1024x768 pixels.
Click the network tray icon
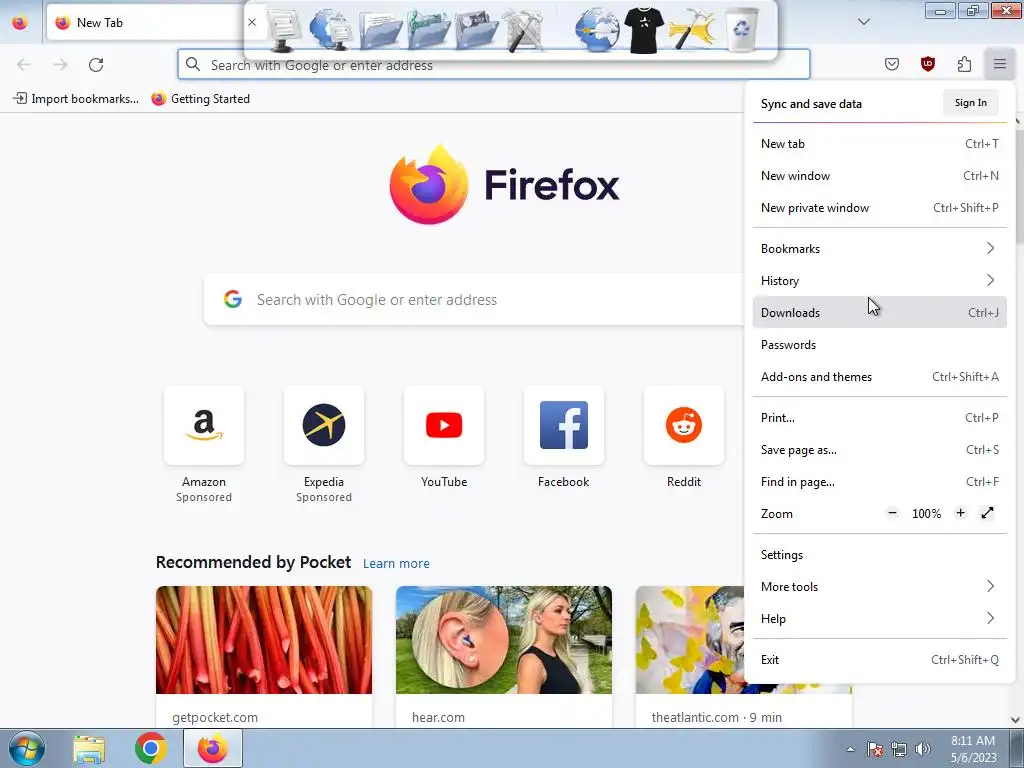(899, 749)
